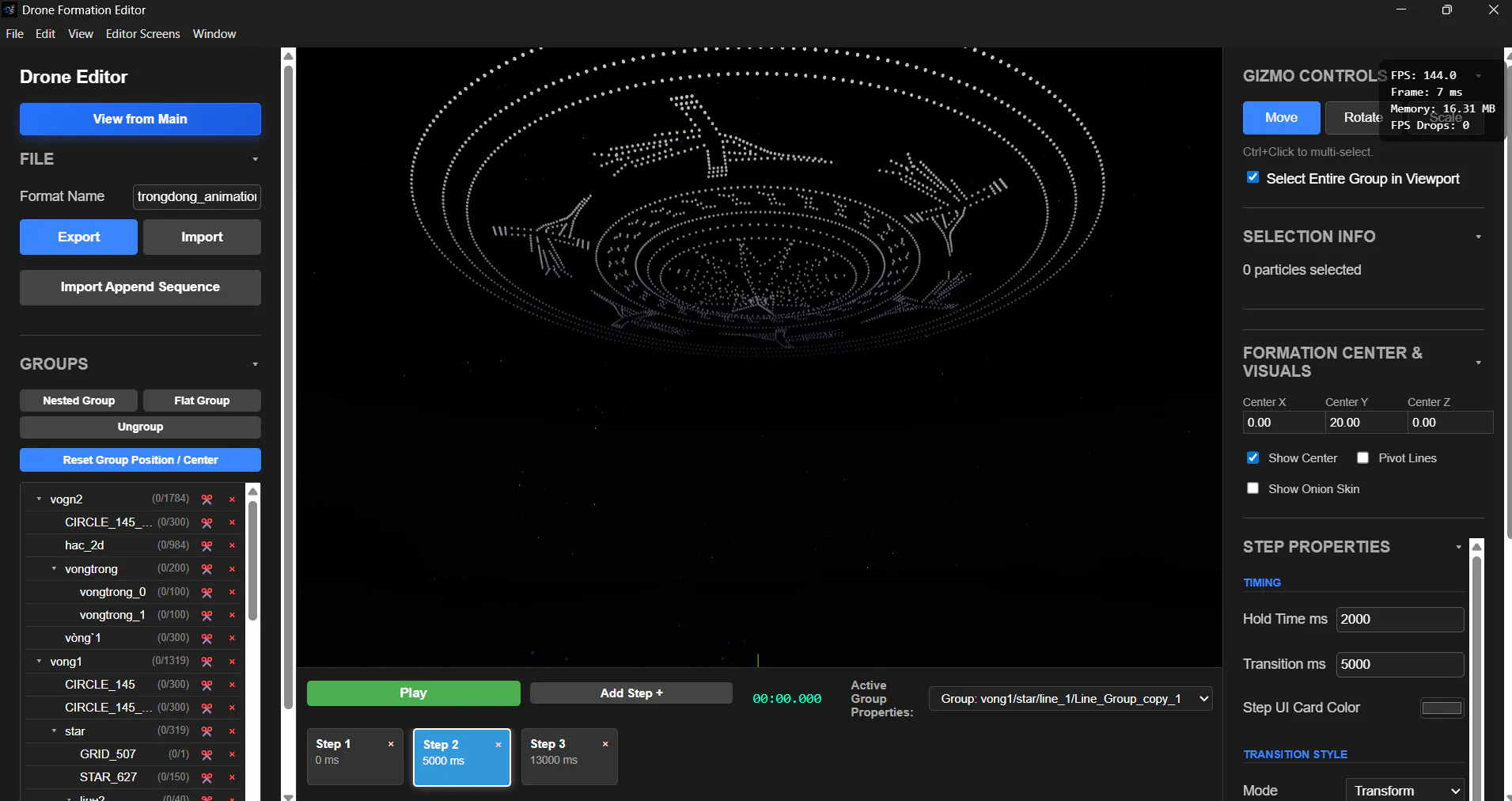The image size is (1512, 801).
Task: Remove Step 1 card with its X
Action: pyautogui.click(x=391, y=744)
